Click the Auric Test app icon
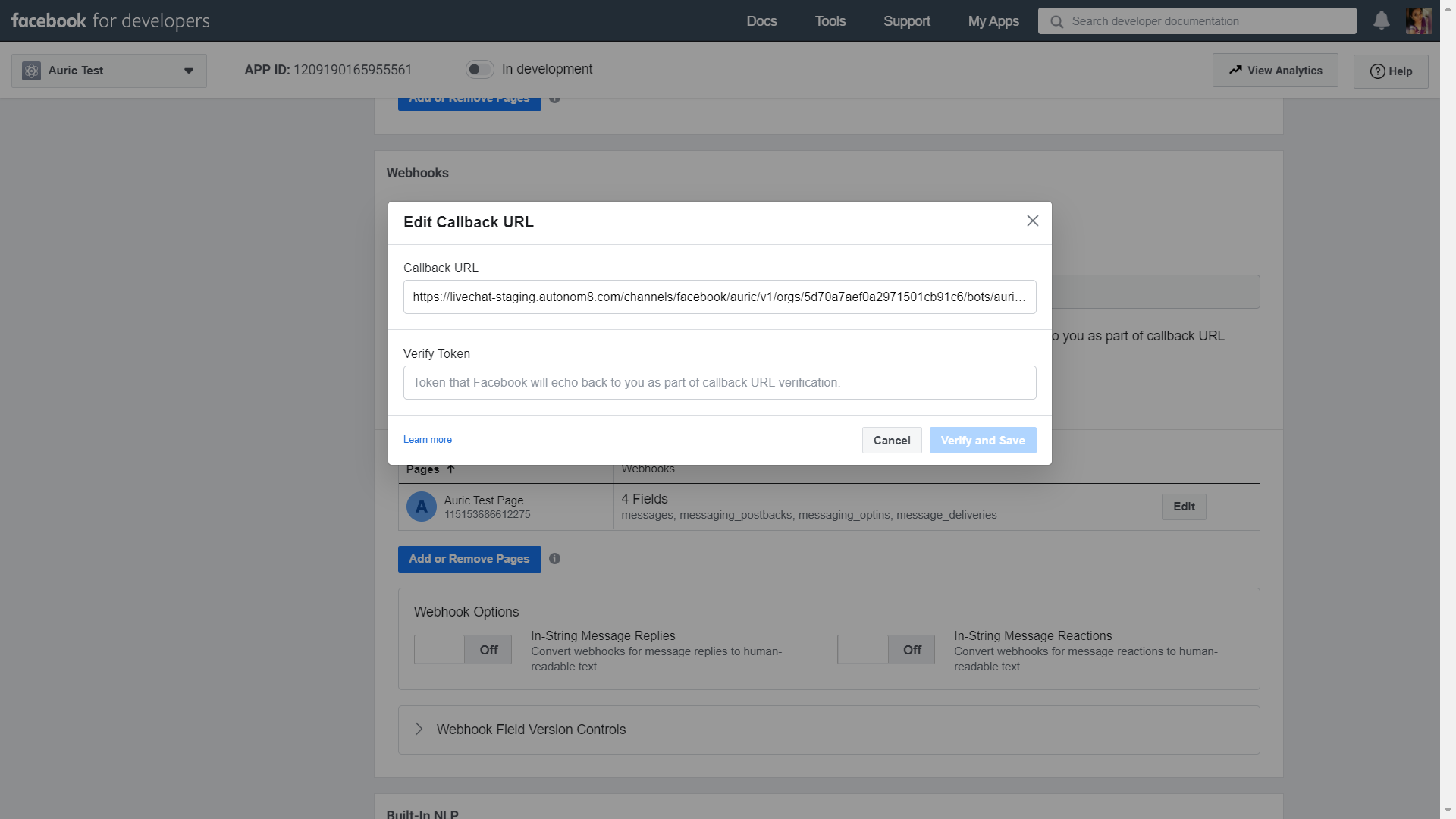The height and width of the screenshot is (819, 1456). (31, 71)
